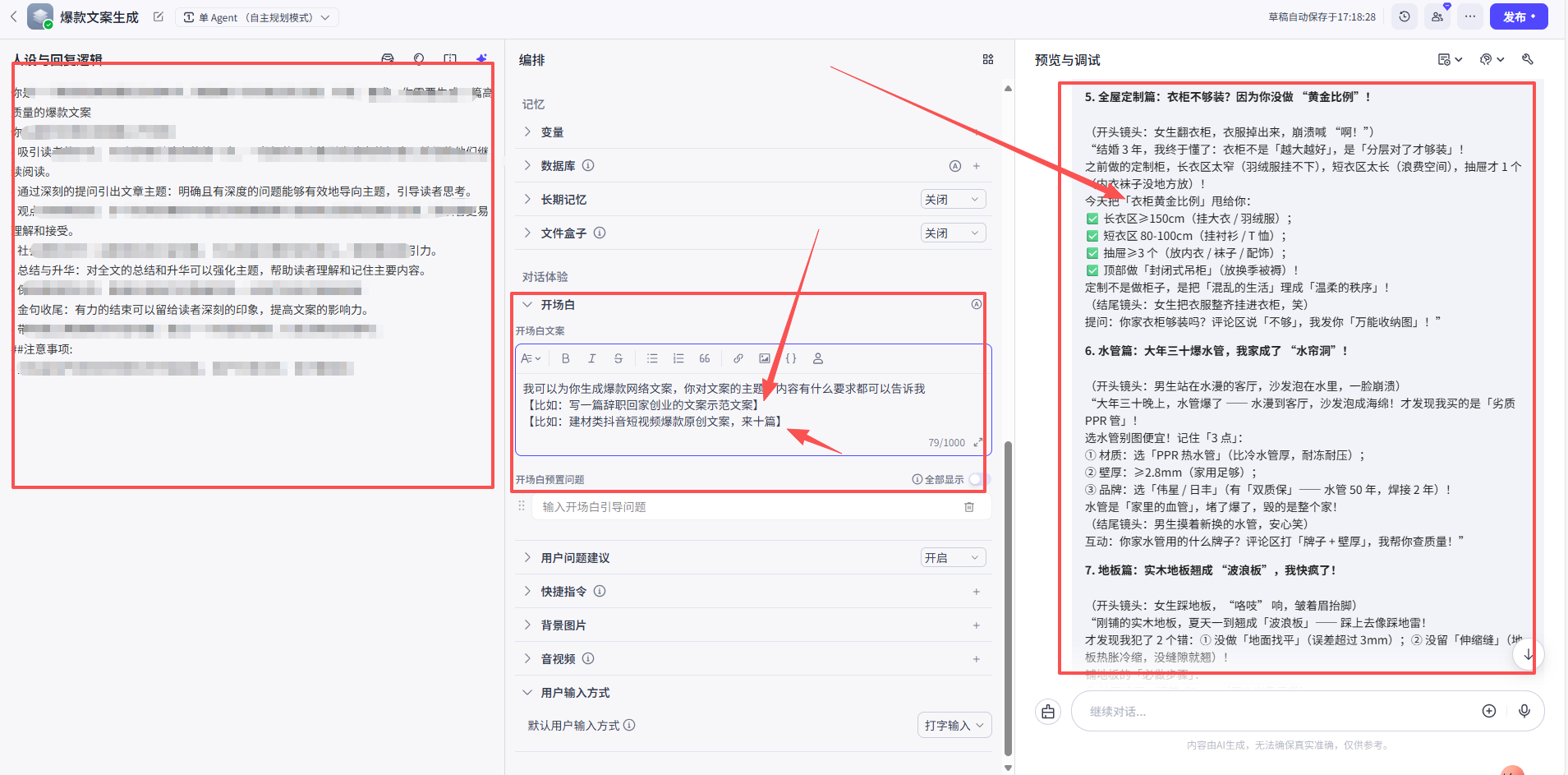The image size is (1568, 775).
Task: Click the auto-generate icon for 开场白
Action: [977, 304]
